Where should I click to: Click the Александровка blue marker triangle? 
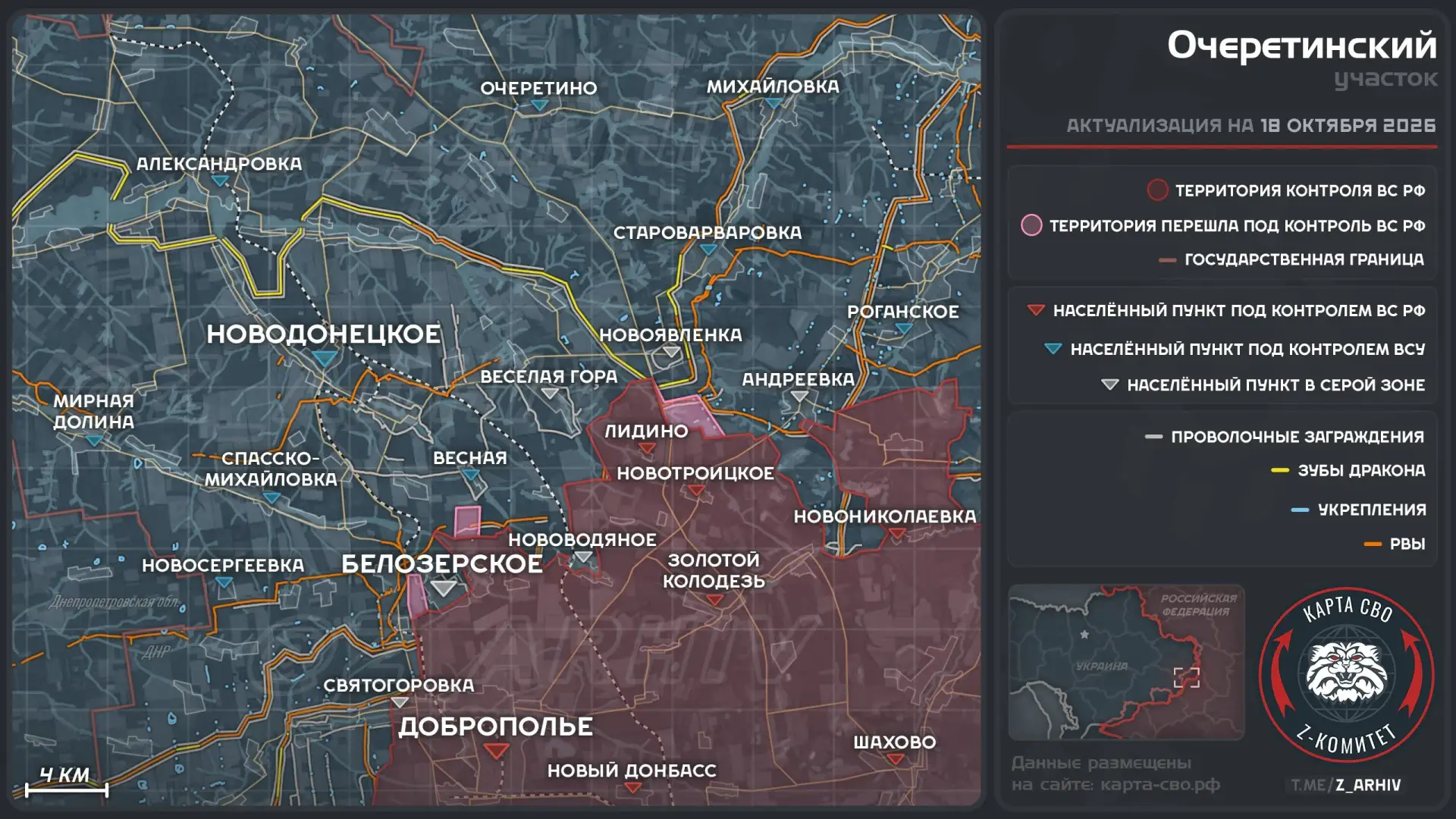(x=220, y=180)
